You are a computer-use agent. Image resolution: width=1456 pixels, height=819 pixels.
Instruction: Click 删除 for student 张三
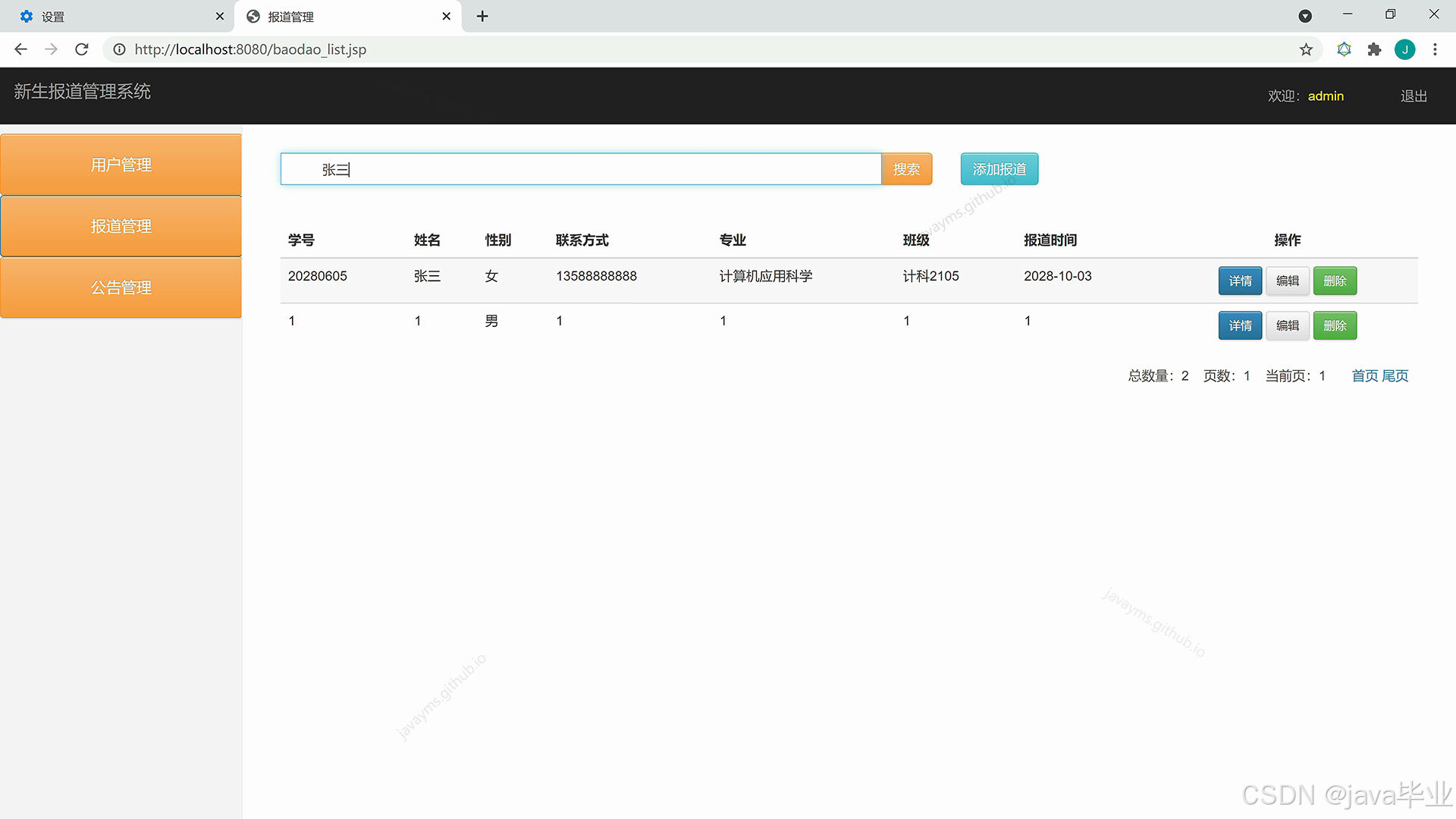point(1335,281)
